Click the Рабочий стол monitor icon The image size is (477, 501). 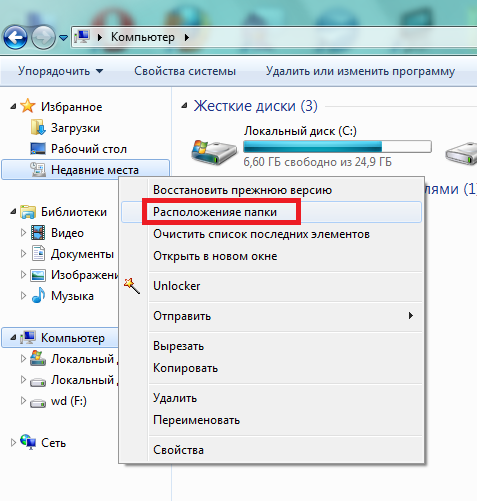click(x=38, y=149)
